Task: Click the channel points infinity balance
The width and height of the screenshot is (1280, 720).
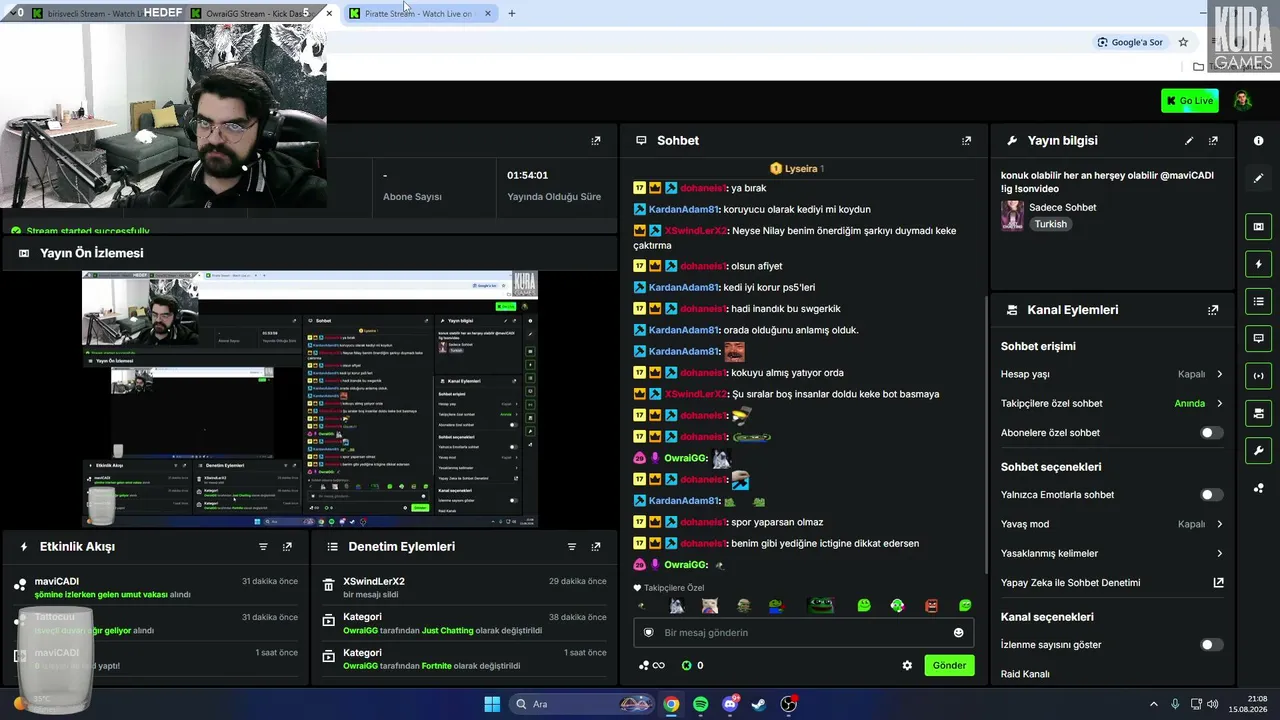Action: 652,665
